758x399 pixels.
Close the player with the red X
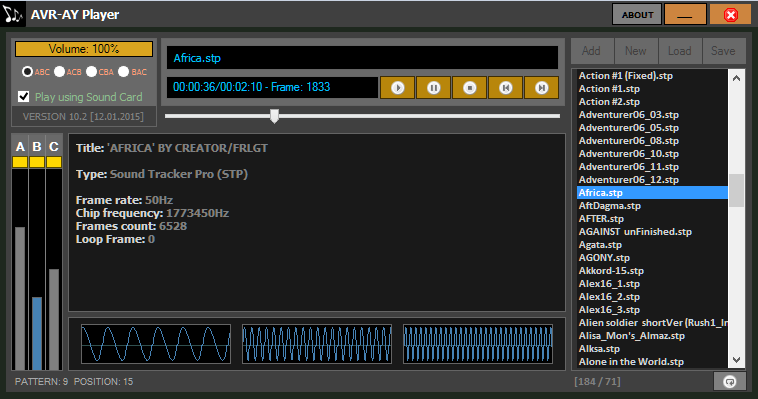point(730,15)
